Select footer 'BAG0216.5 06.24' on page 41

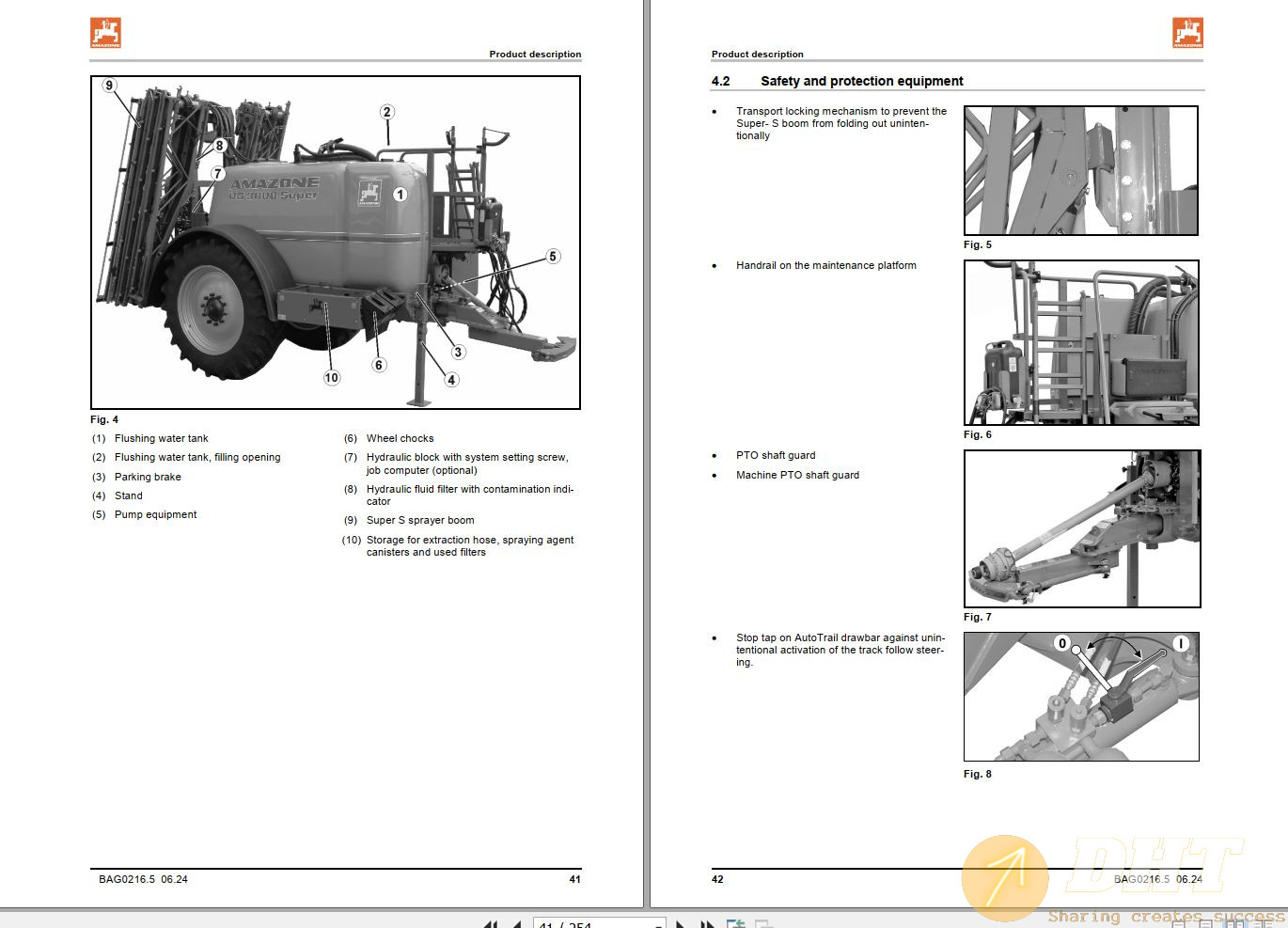[143, 879]
